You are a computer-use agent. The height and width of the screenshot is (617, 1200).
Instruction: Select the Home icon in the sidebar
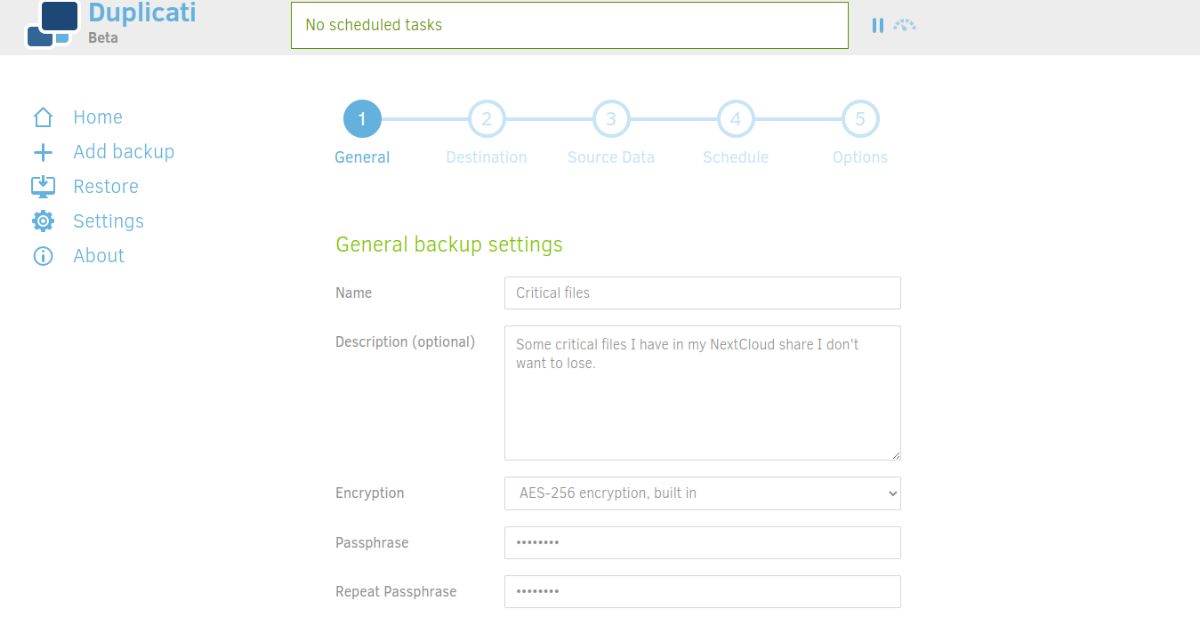[x=42, y=116]
